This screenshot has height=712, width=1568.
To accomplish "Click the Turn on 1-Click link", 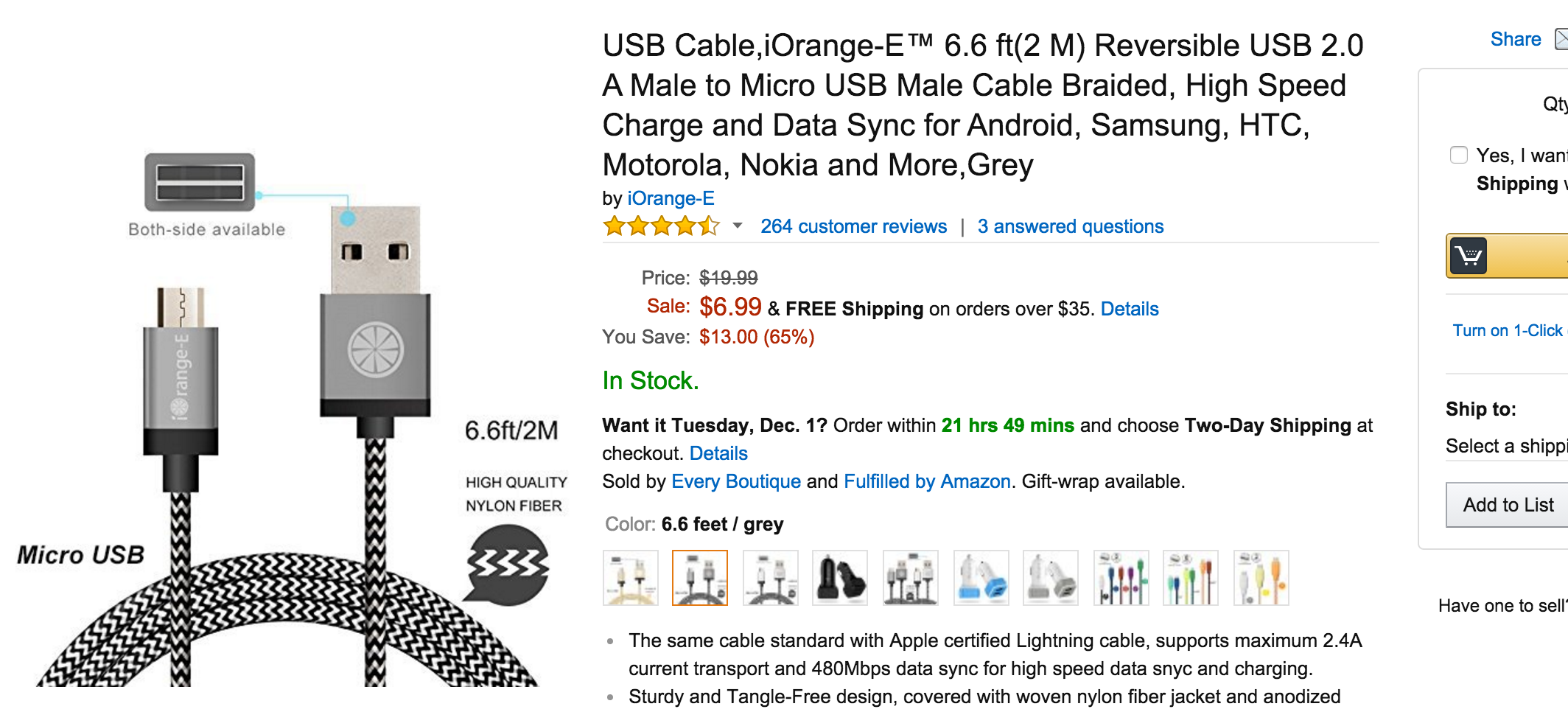I will point(1508,330).
